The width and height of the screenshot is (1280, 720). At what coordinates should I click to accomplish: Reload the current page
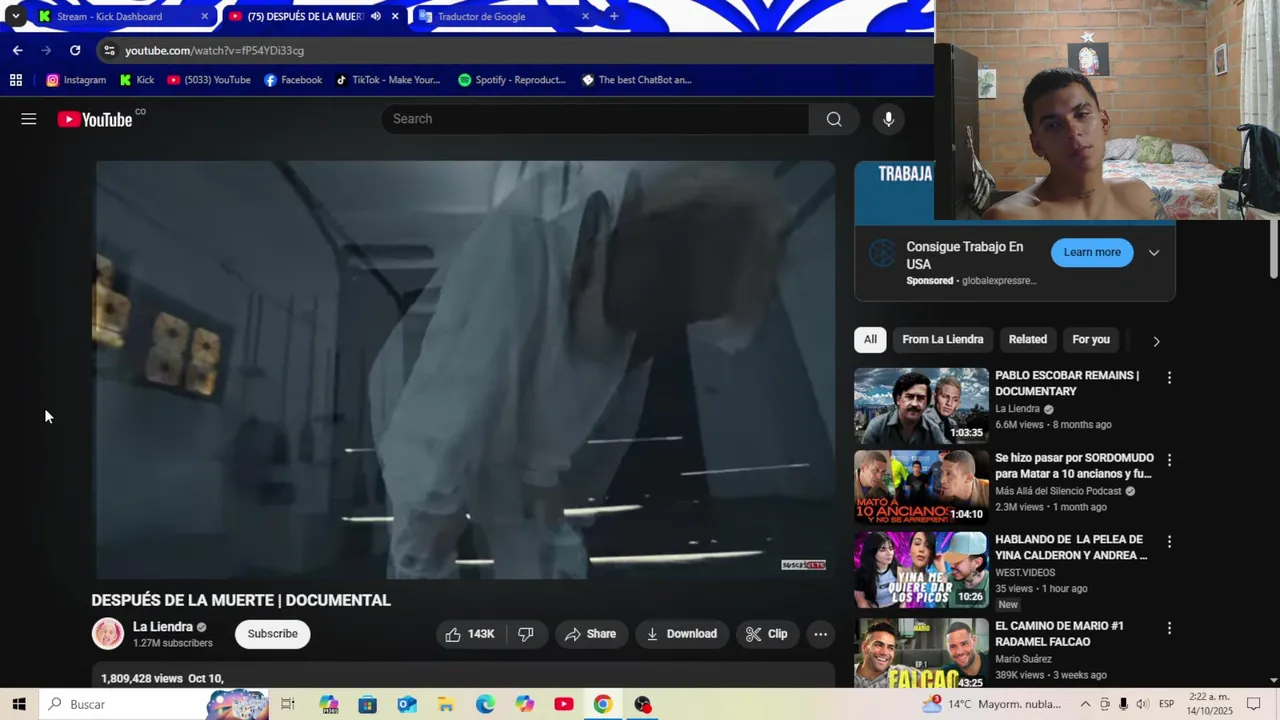point(75,50)
